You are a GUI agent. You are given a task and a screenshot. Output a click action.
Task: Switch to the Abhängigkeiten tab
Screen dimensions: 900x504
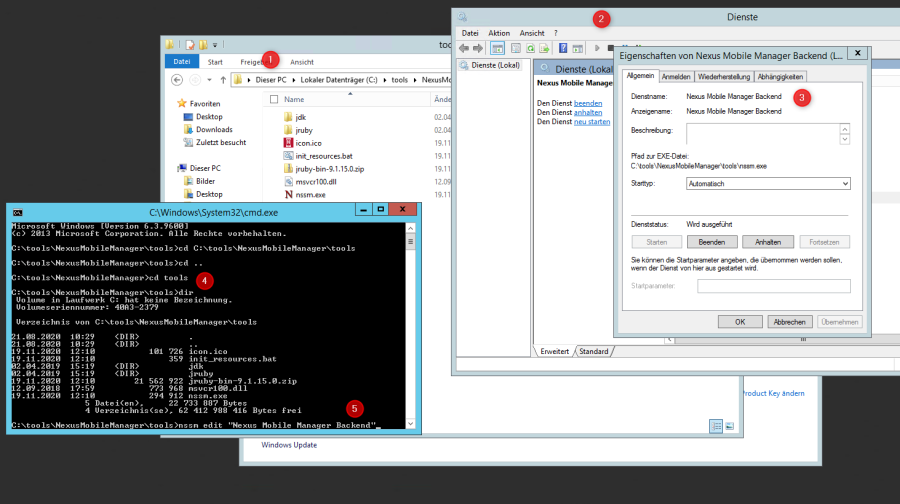(x=780, y=76)
